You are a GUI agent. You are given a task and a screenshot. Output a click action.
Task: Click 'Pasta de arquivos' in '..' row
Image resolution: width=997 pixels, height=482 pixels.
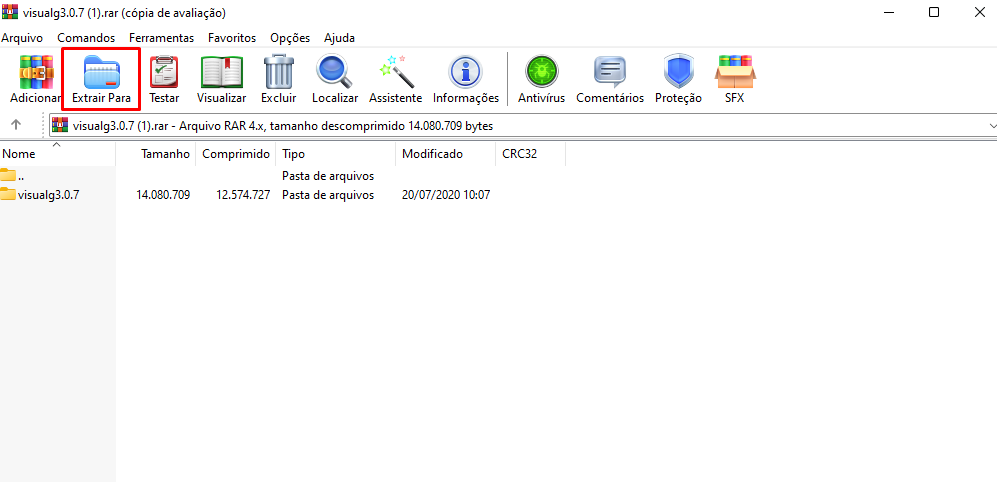[328, 176]
